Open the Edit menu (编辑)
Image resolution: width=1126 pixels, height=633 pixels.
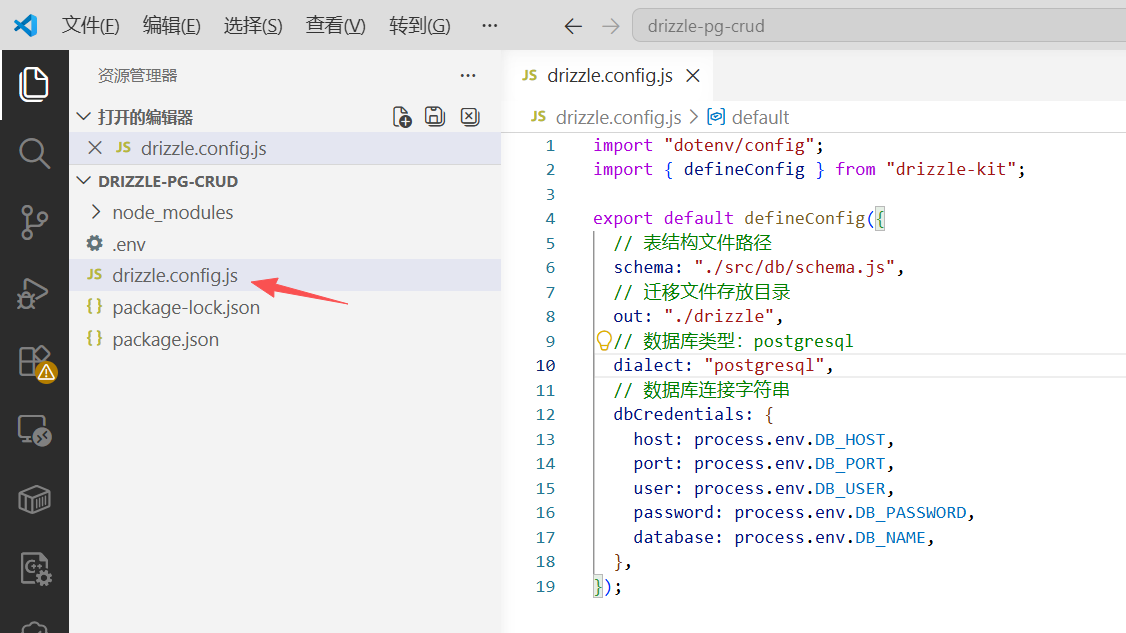click(172, 26)
